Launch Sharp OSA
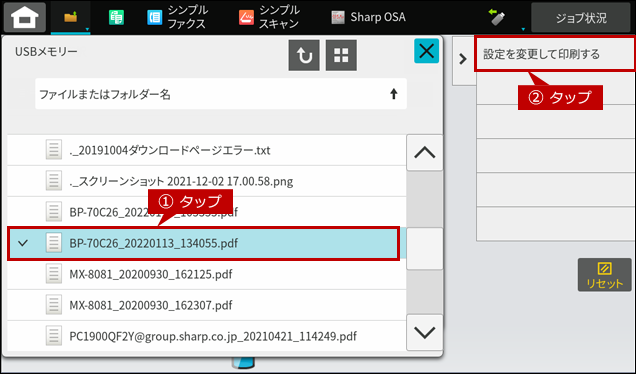The height and width of the screenshot is (374, 636). click(x=368, y=17)
